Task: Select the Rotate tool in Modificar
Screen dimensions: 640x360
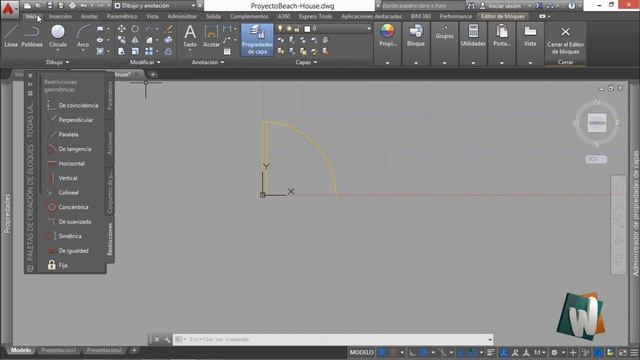Action: (135, 29)
